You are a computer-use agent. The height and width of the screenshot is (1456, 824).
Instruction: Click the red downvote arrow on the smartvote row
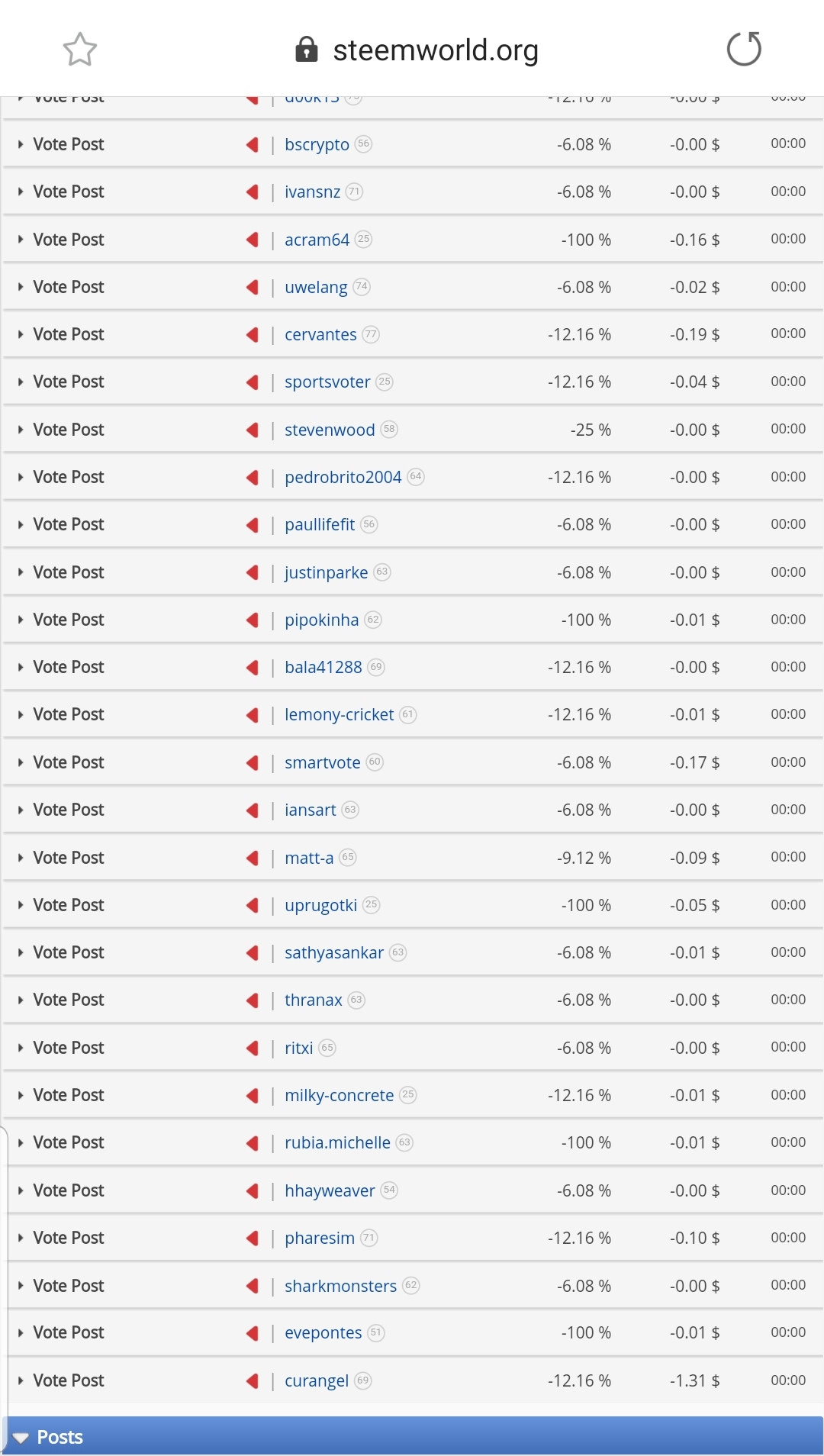pos(253,762)
